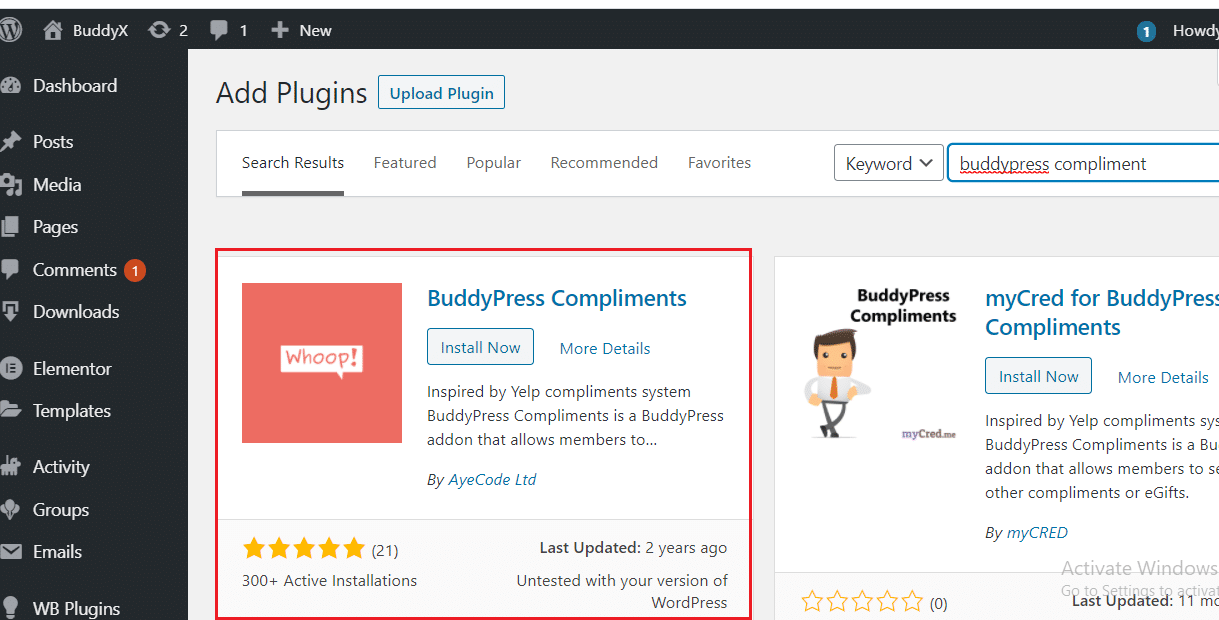Open the Keyword search dropdown
Image resolution: width=1219 pixels, height=620 pixels.
click(x=888, y=162)
